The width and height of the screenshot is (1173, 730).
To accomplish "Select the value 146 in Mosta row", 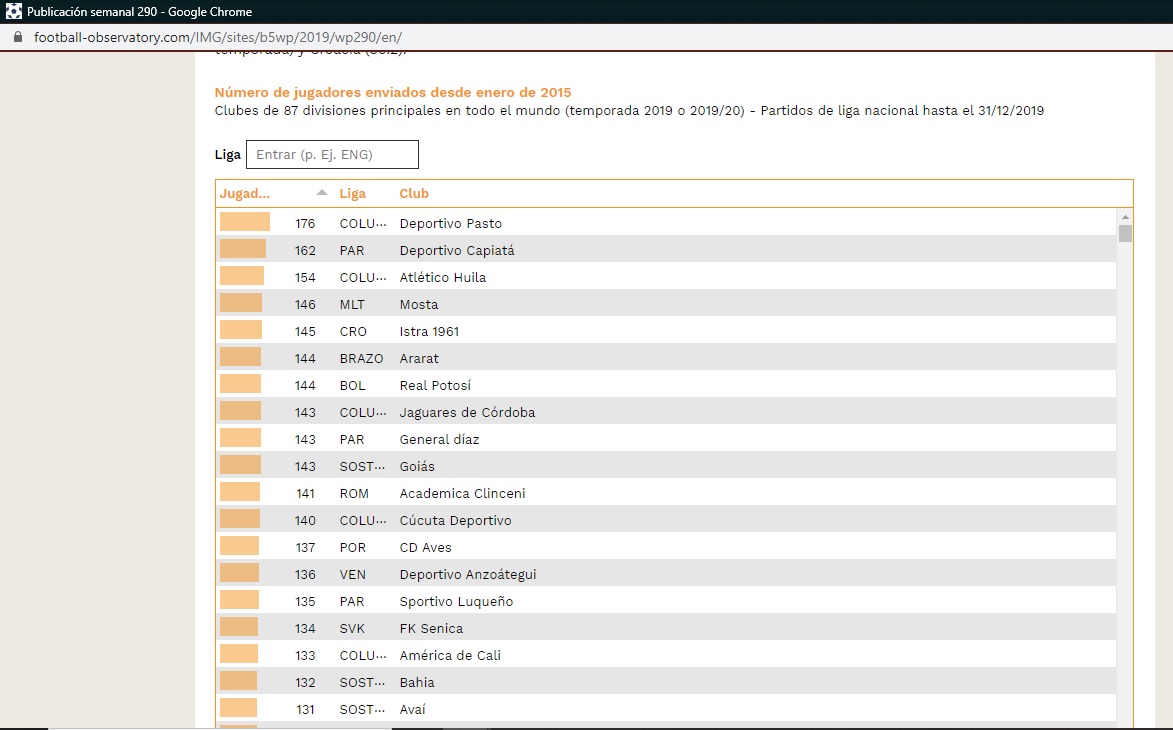I will click(305, 304).
